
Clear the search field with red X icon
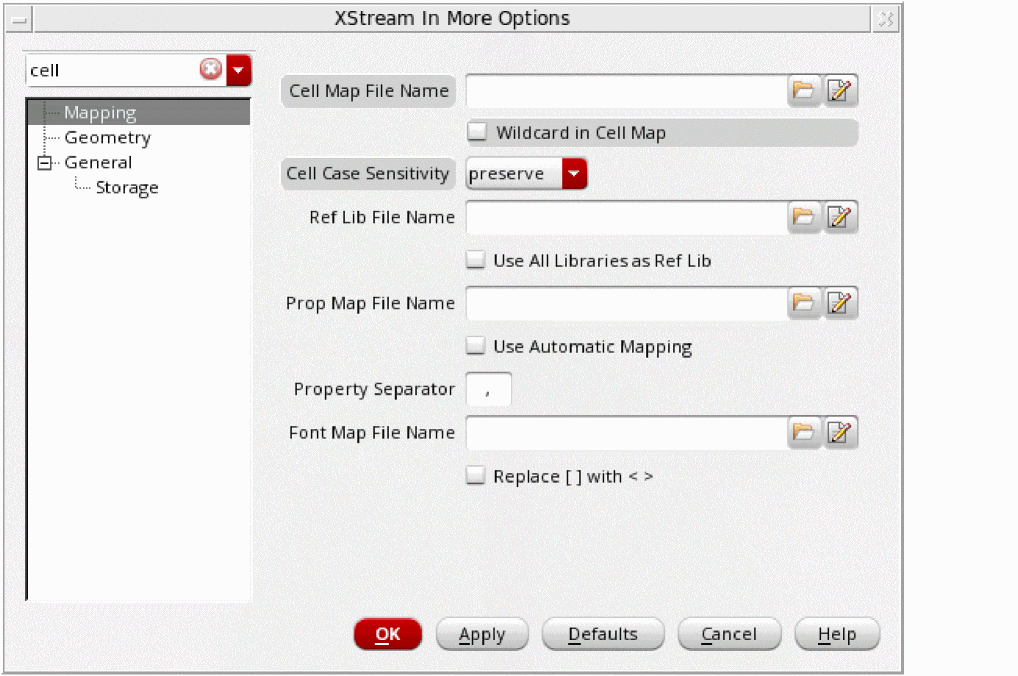point(211,69)
